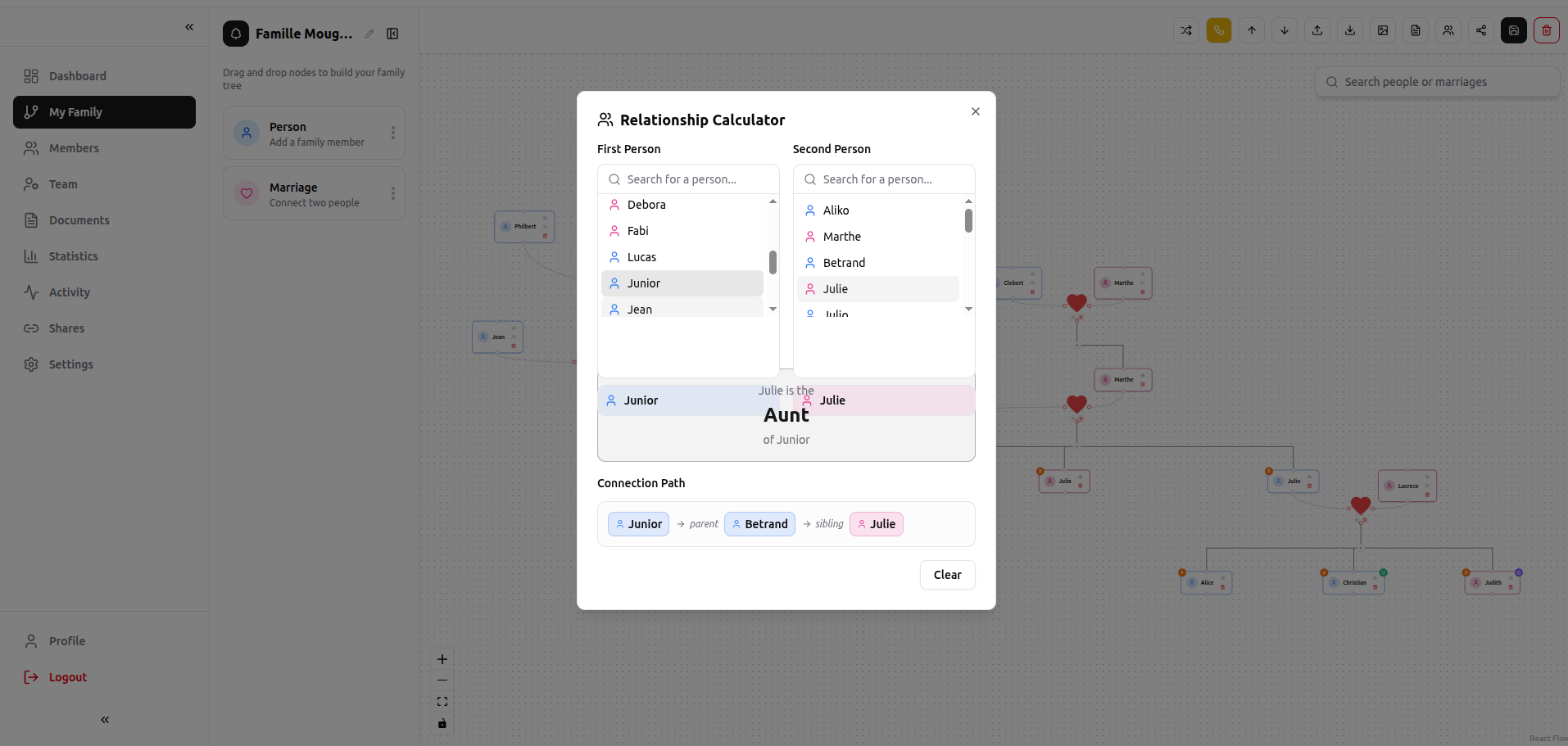Delete tree using red trash icon
Viewport: 1568px width, 746px height.
coord(1547,30)
